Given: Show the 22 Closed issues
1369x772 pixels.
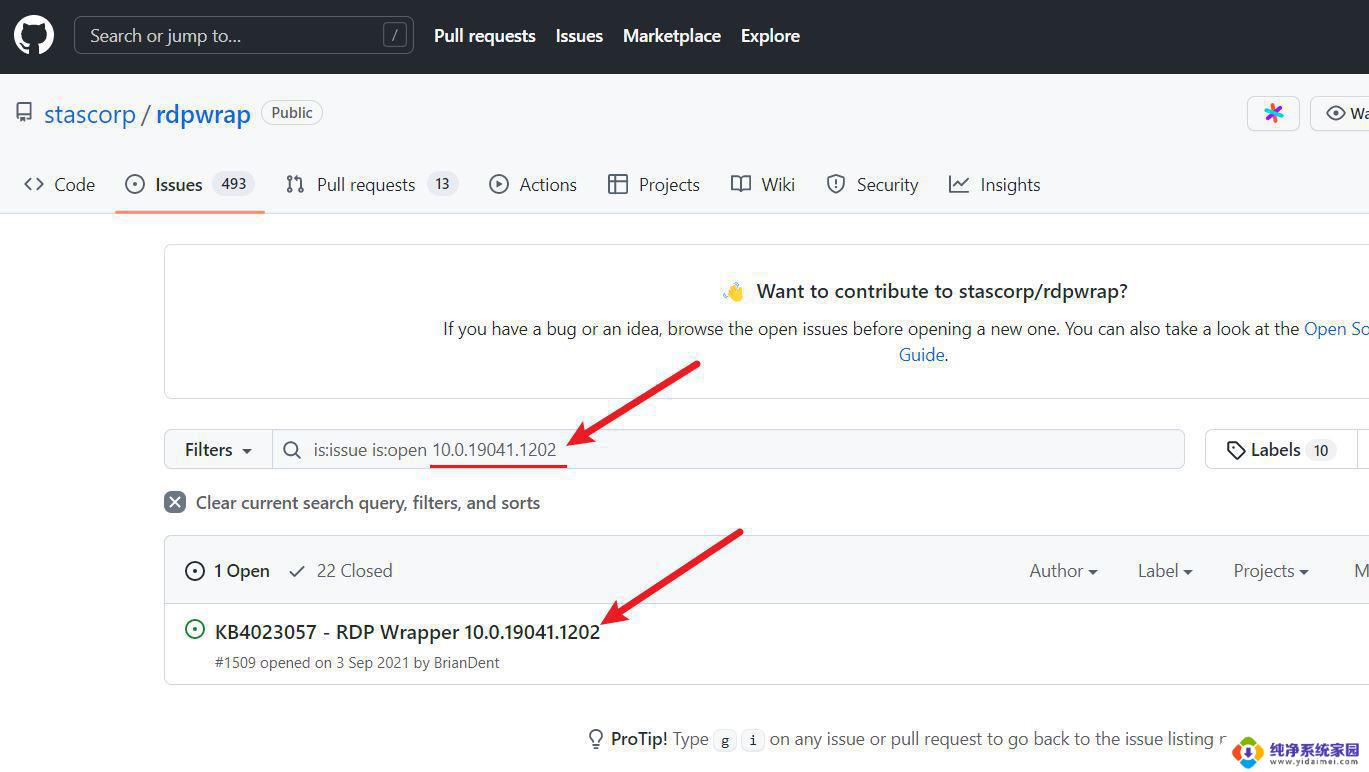Looking at the screenshot, I should [341, 571].
